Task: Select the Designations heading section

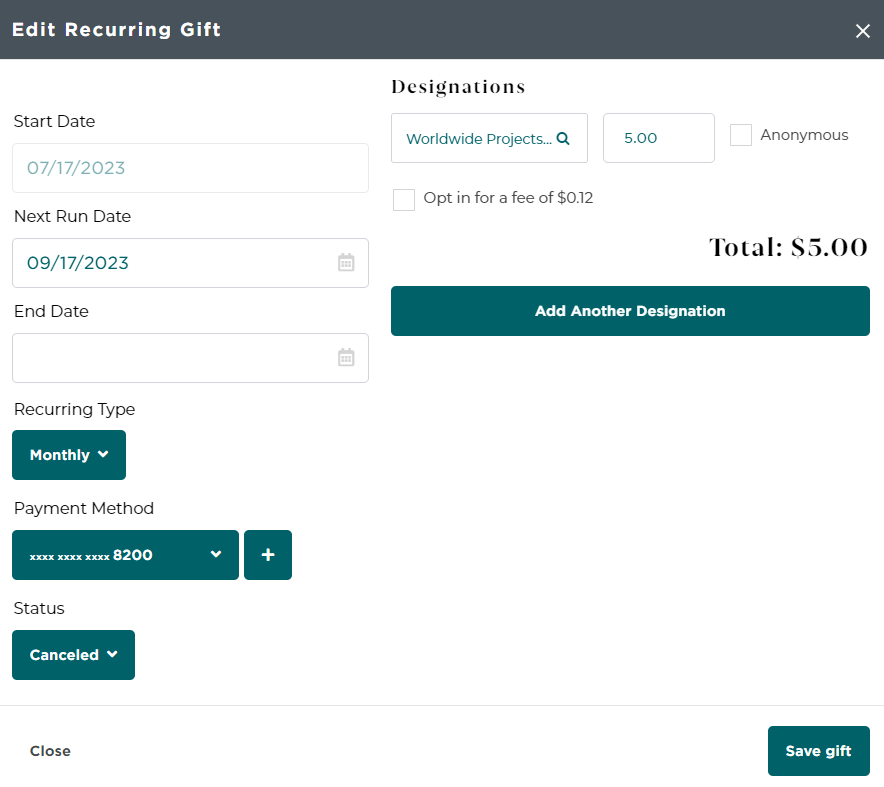Action: 458,87
